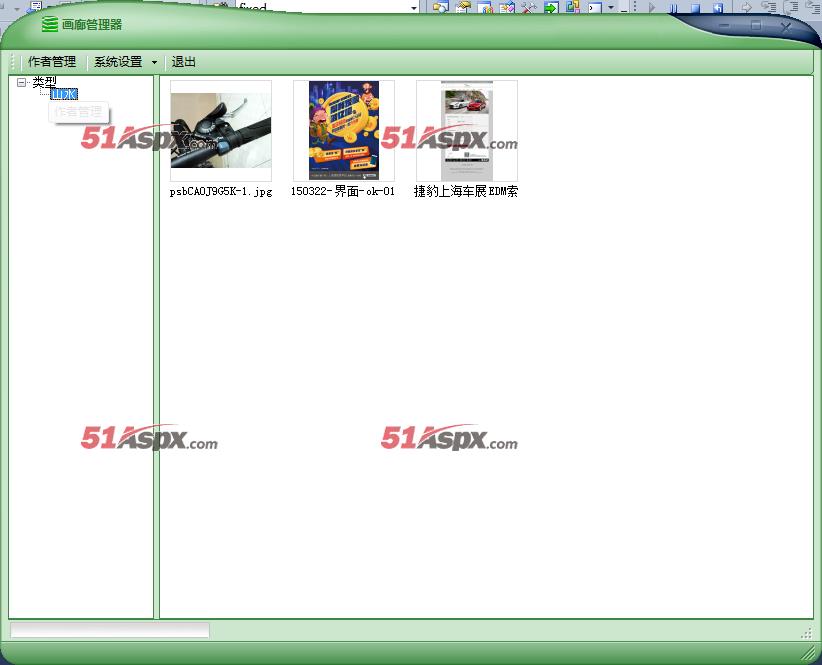Collapse the 类型 tree node
Screen dimensions: 822x665
21,82
